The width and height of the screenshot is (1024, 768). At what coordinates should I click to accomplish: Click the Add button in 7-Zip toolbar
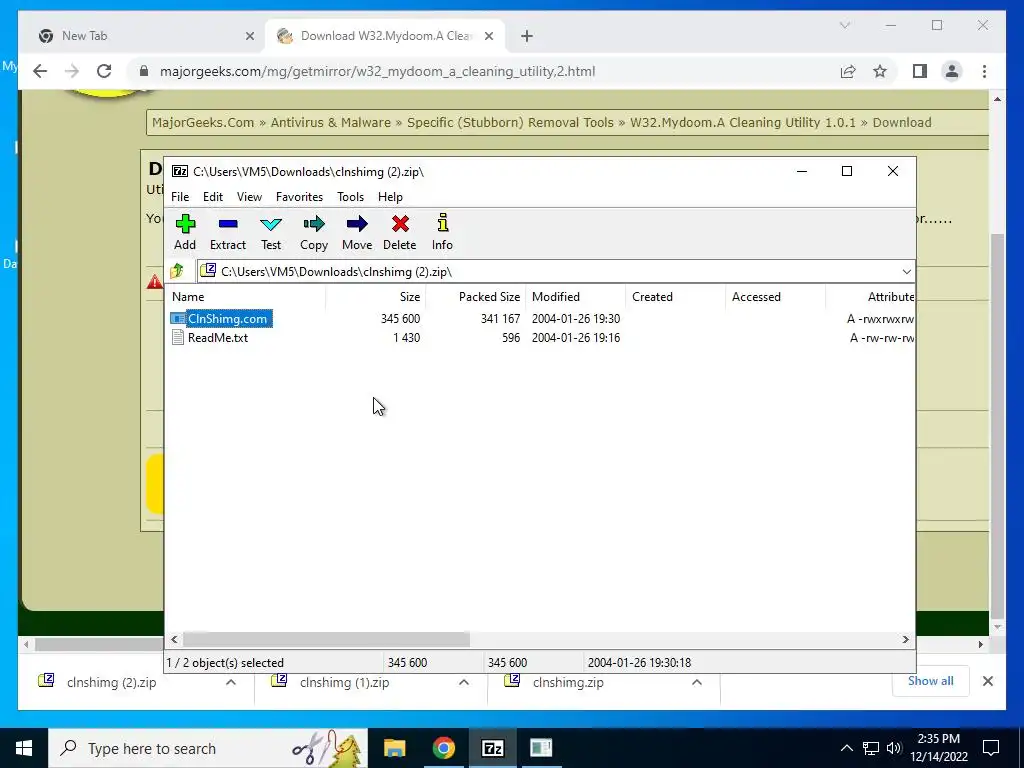185,232
